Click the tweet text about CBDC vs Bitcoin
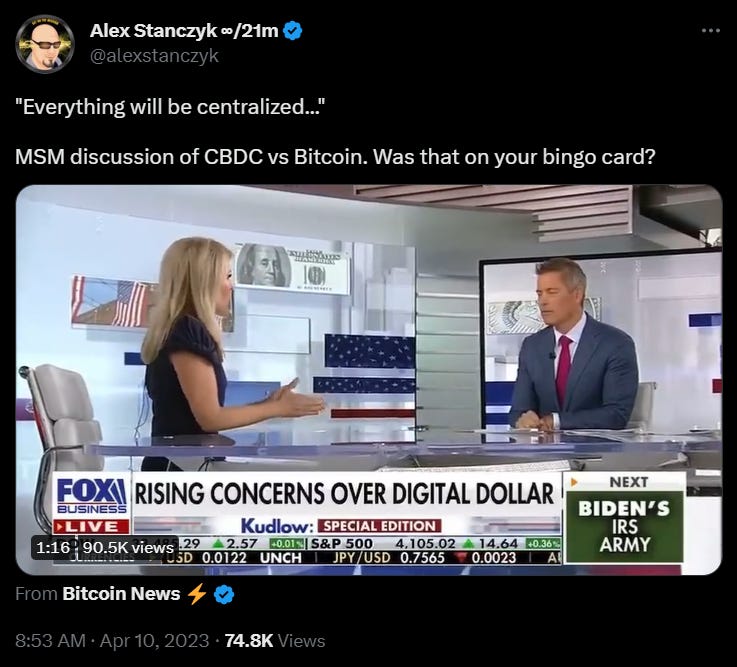Image resolution: width=737 pixels, height=667 pixels. coord(335,157)
